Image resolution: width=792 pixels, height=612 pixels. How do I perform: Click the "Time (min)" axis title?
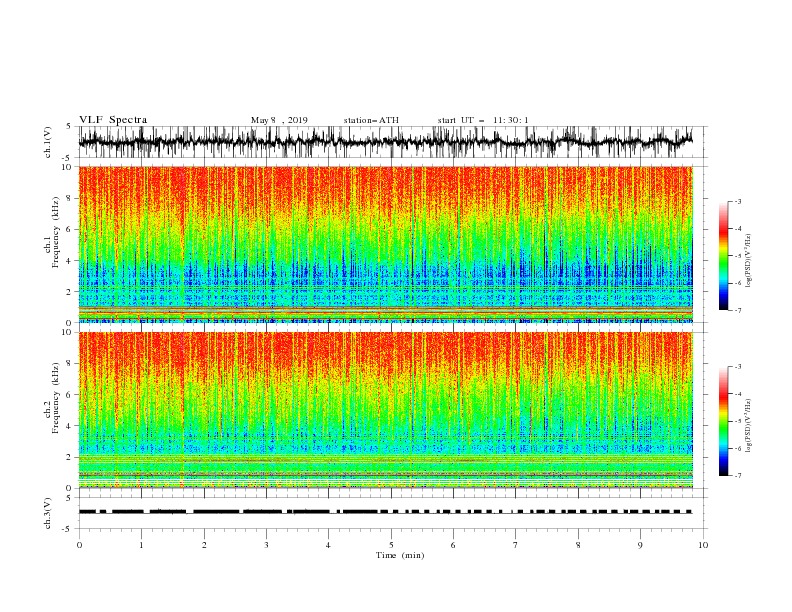coord(400,555)
